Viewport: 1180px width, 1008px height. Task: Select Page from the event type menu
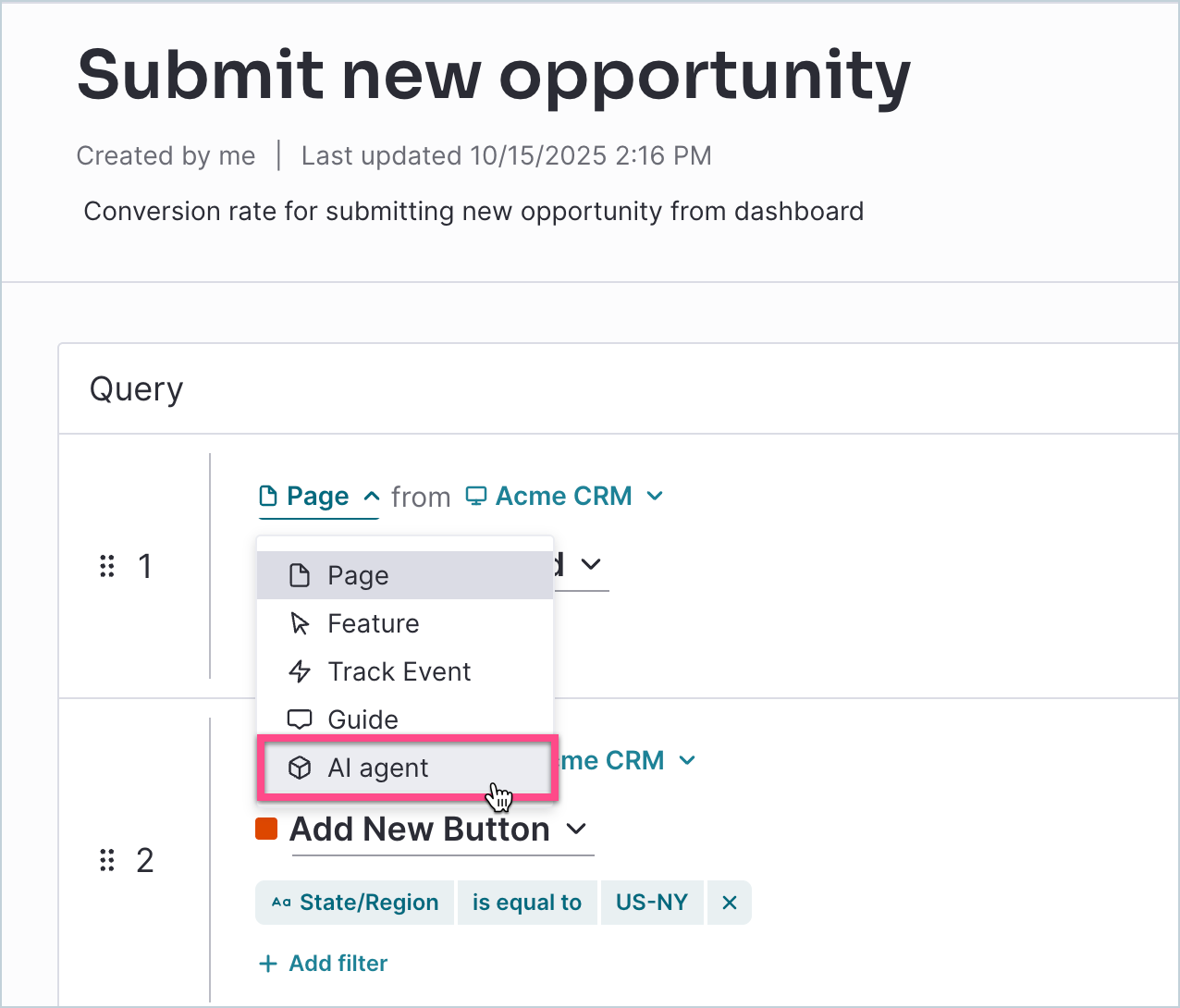pos(405,575)
